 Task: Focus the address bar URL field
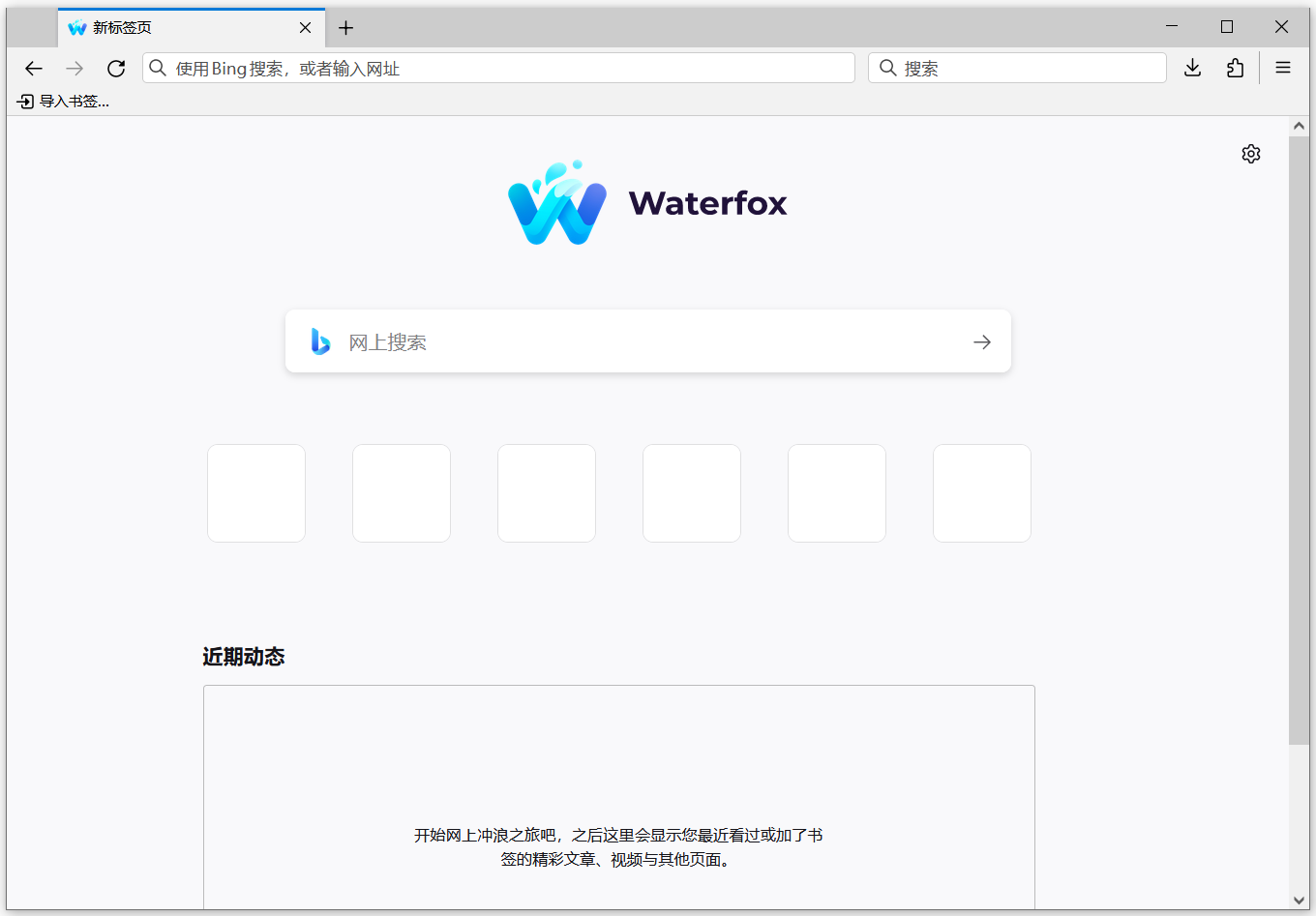pyautogui.click(x=498, y=68)
